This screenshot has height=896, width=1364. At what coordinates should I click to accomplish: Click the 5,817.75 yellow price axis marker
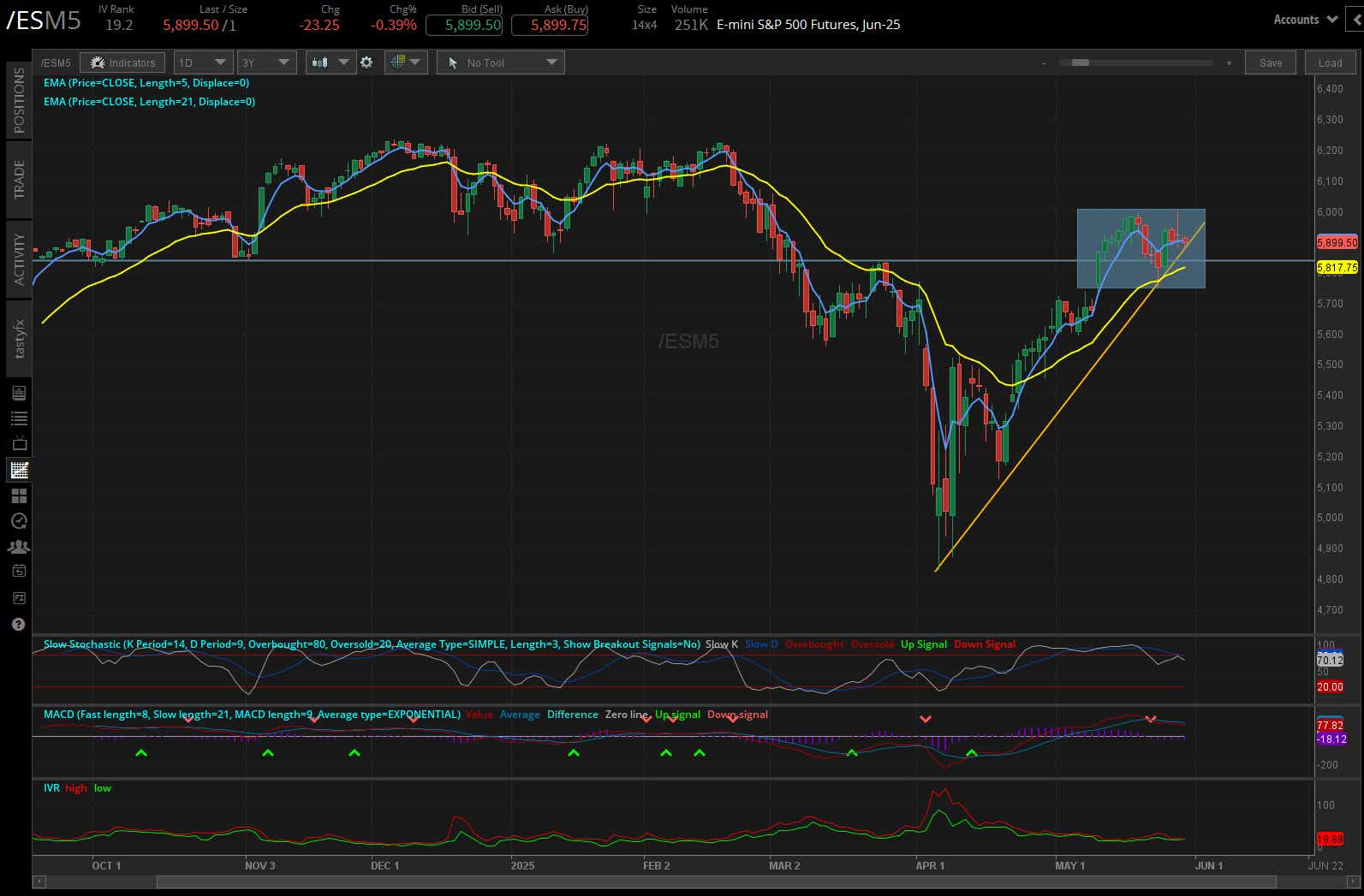coord(1337,268)
